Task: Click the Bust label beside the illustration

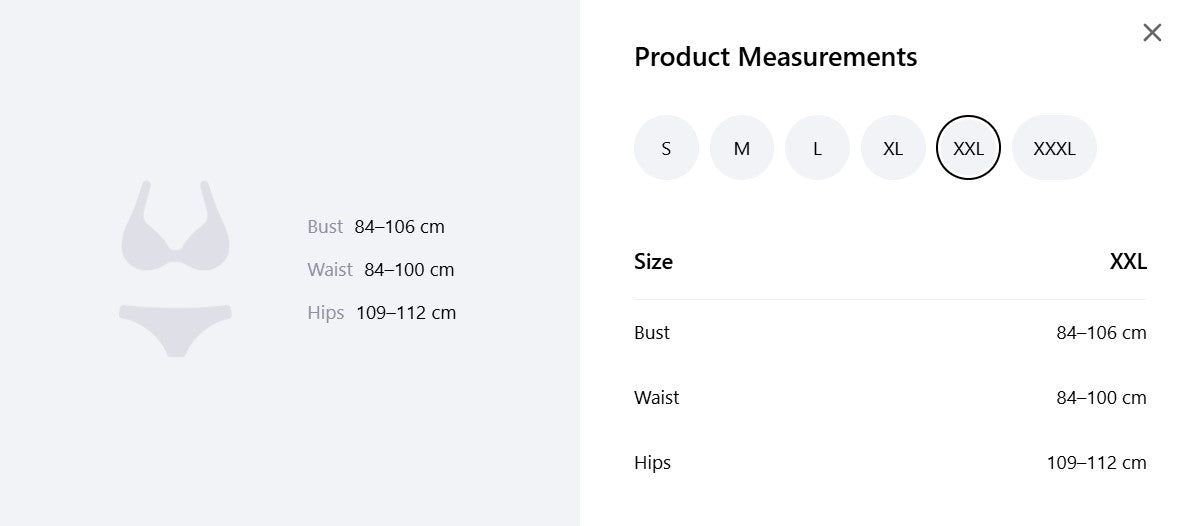Action: (325, 227)
